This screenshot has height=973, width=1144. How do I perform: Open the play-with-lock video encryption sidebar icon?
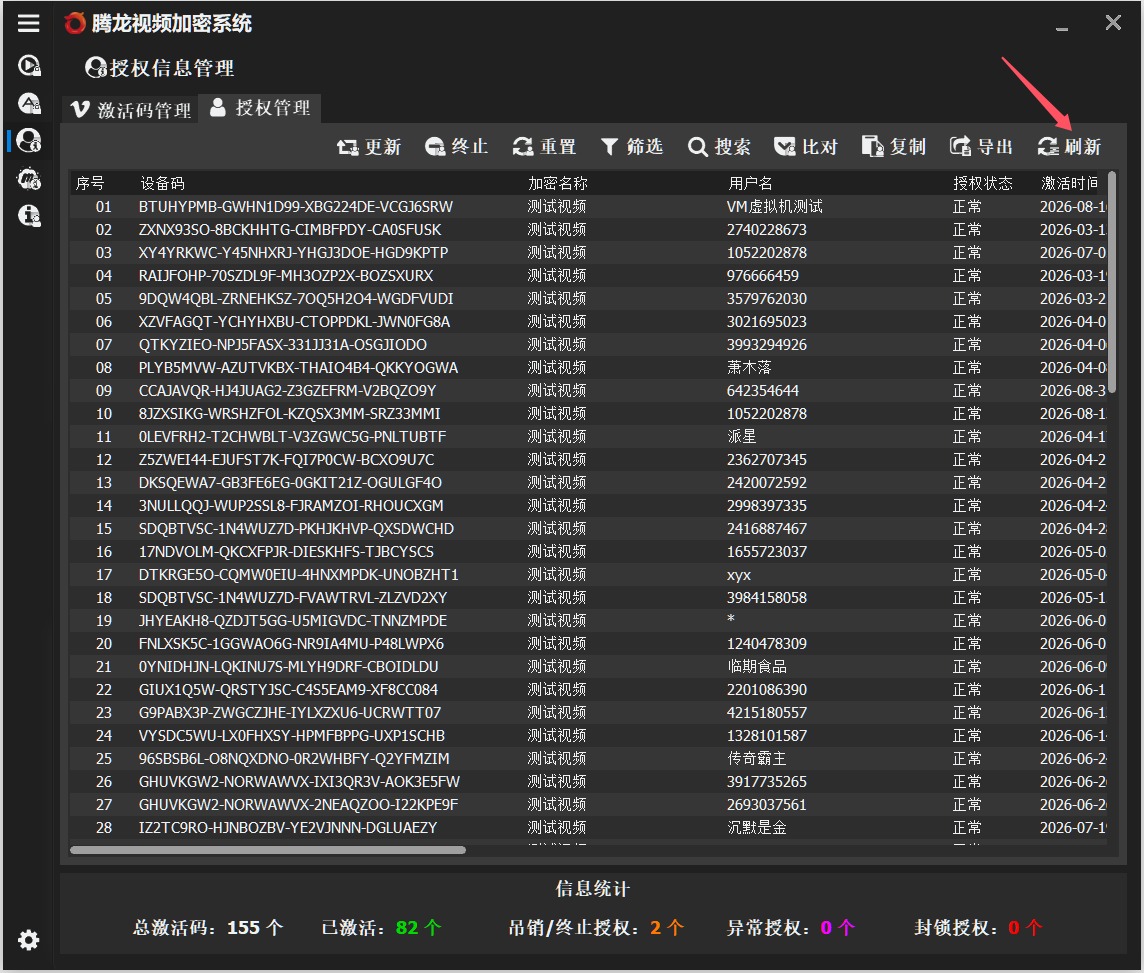(28, 66)
